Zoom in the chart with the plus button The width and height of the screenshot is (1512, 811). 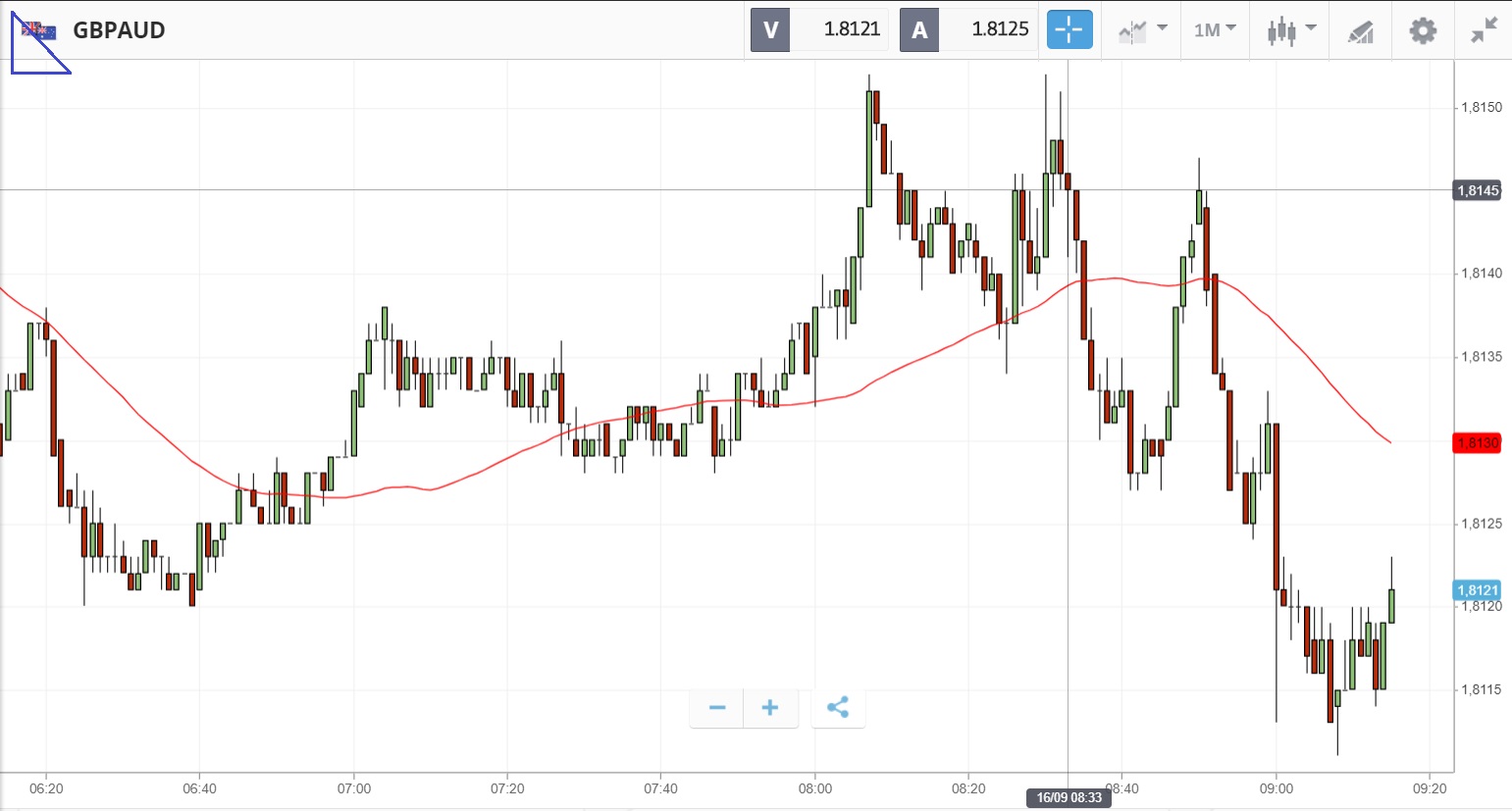[x=770, y=708]
